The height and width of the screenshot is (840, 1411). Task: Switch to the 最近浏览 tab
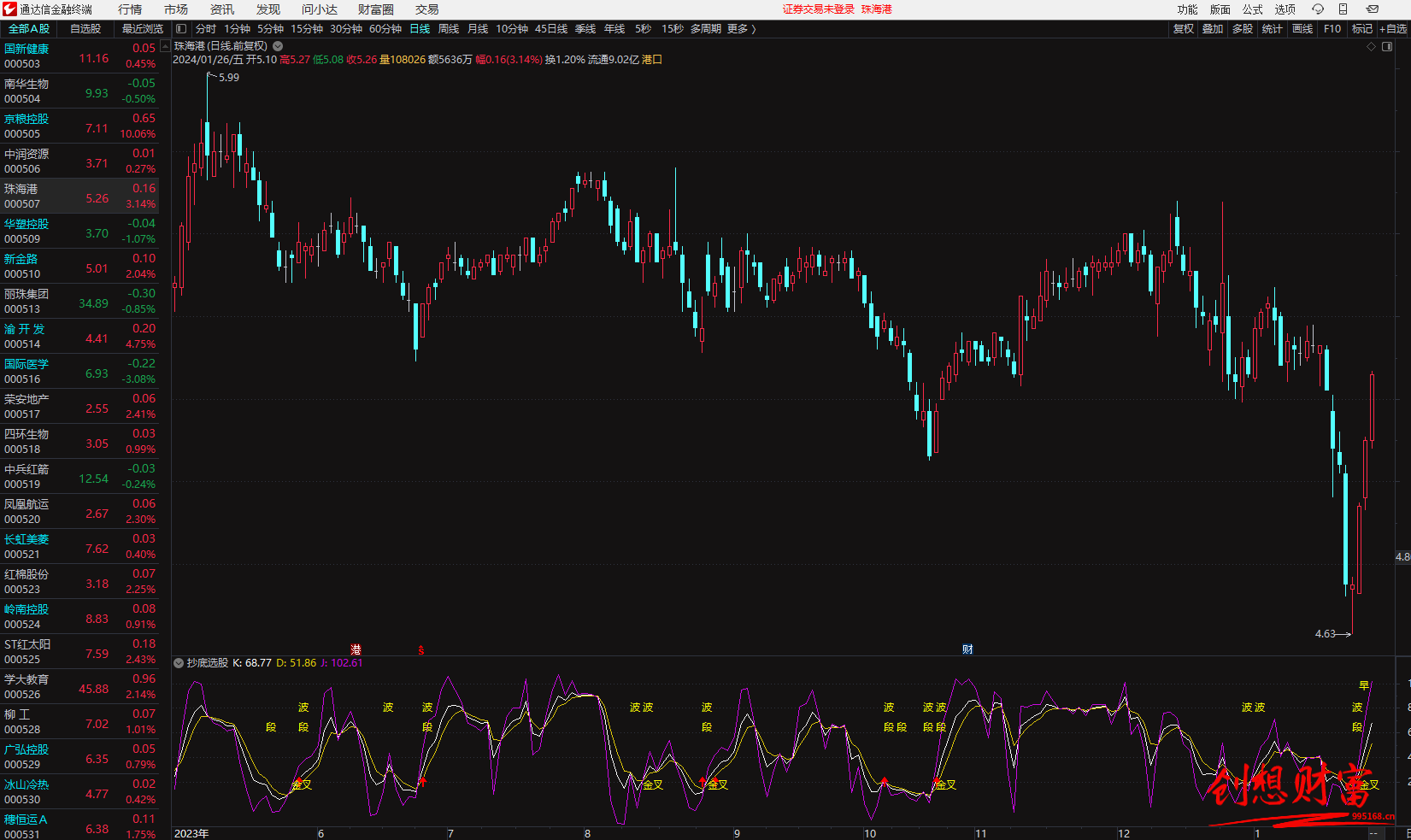(142, 29)
